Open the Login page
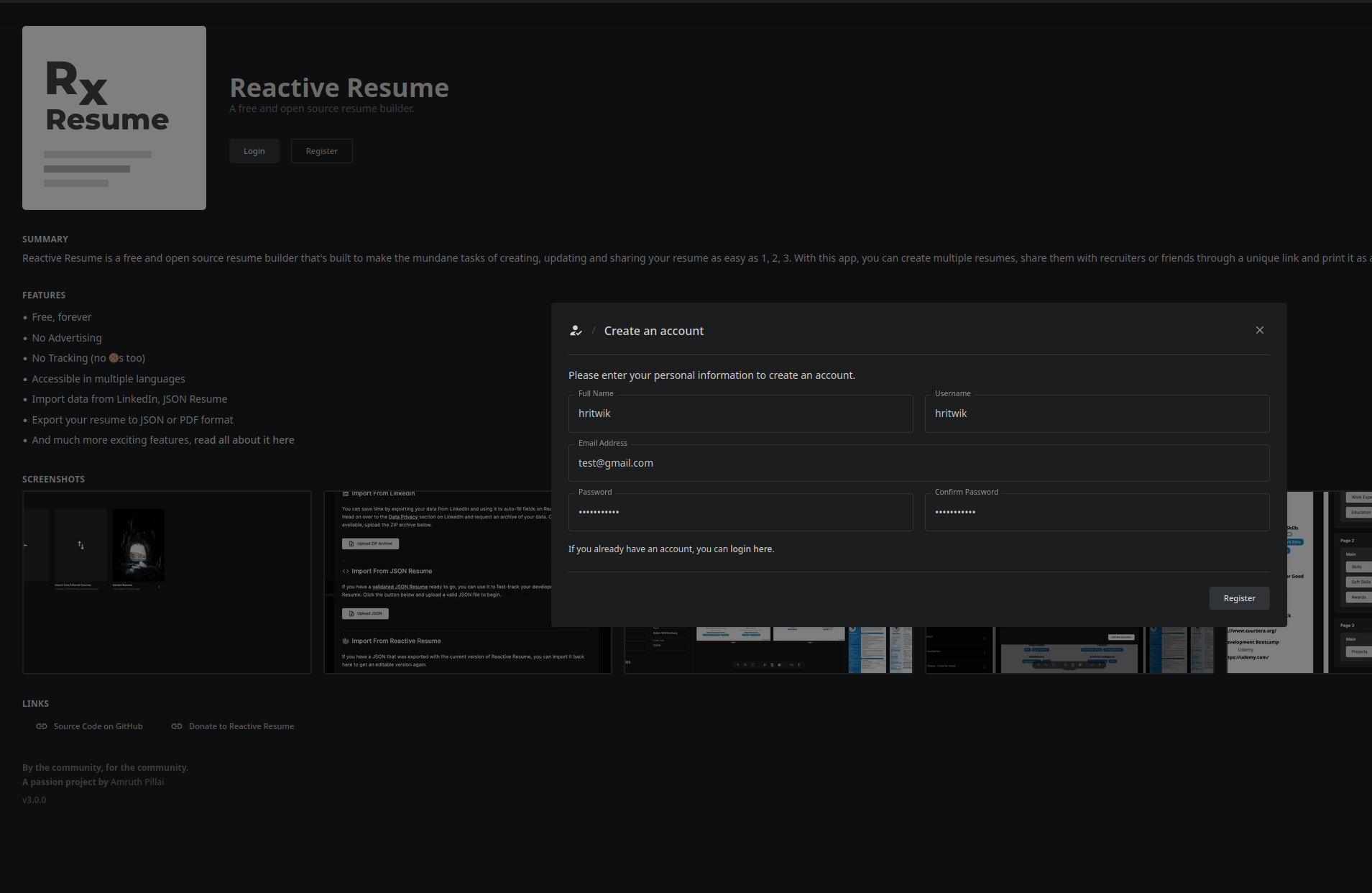The height and width of the screenshot is (893, 1372). point(254,150)
